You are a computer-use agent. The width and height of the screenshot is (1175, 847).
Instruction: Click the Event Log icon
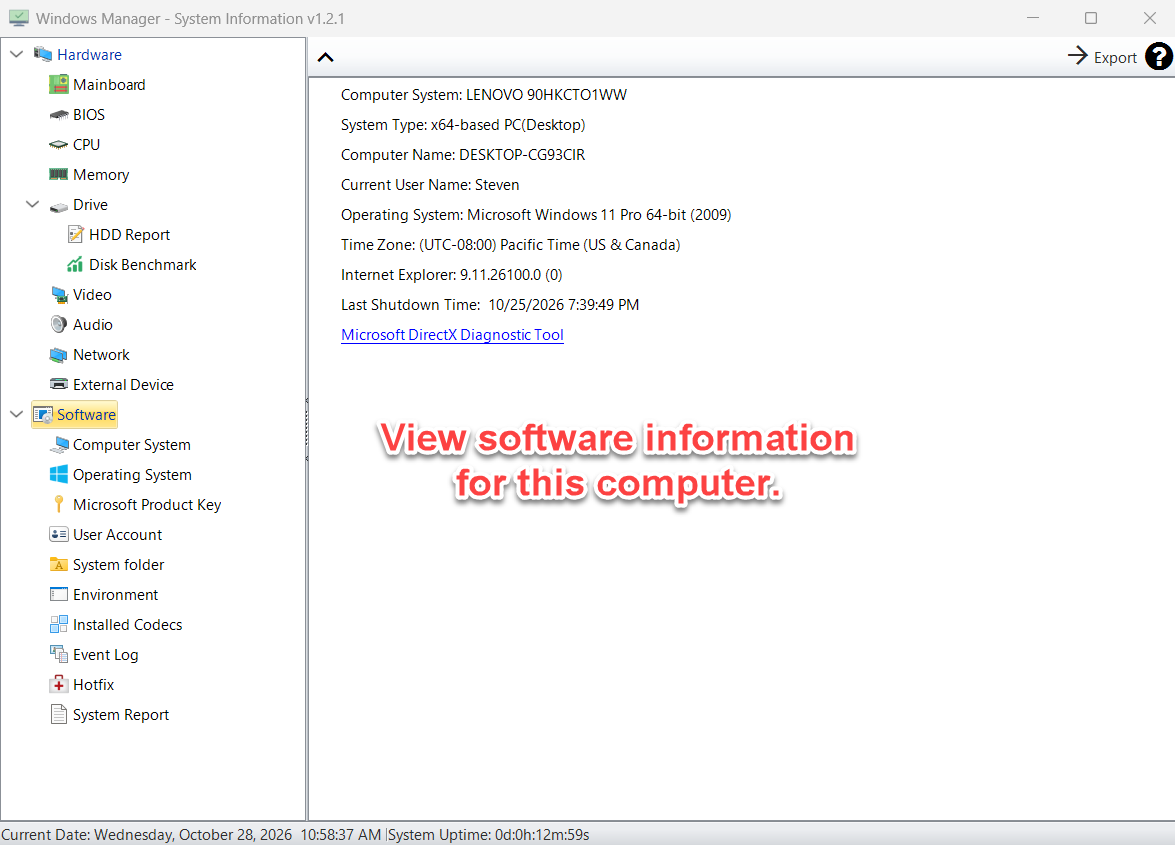point(58,654)
